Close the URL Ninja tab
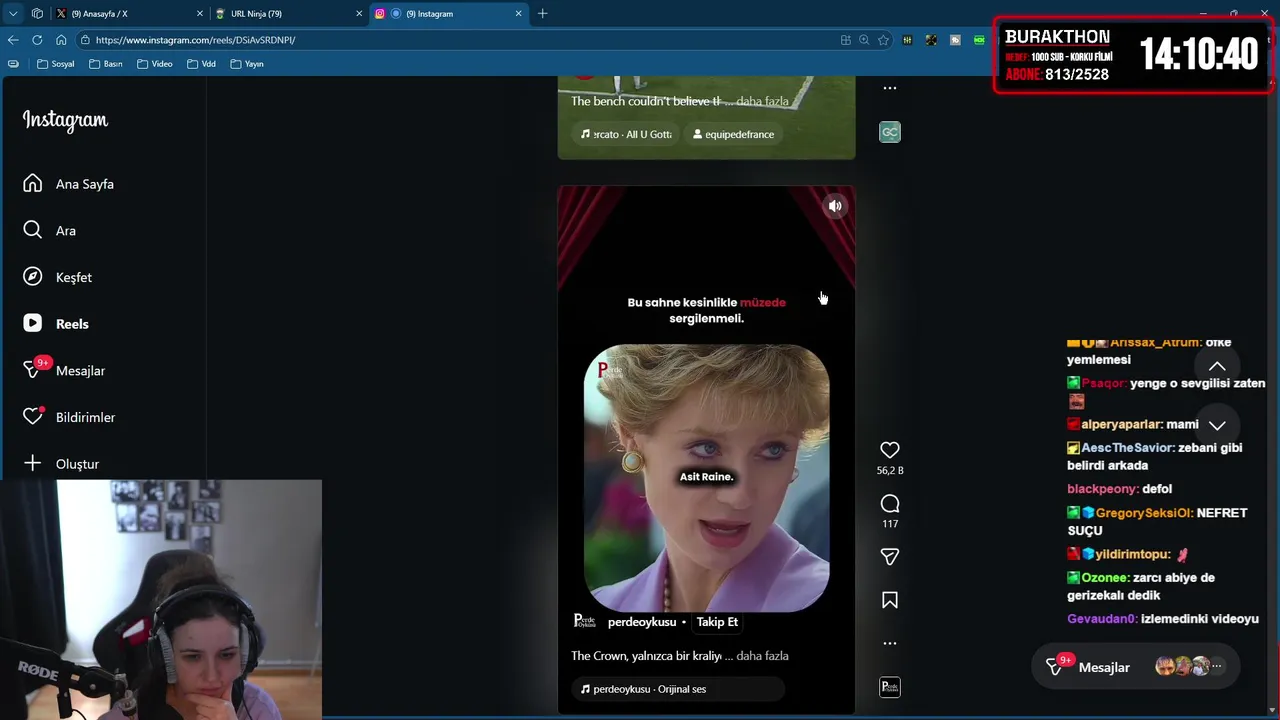The width and height of the screenshot is (1280, 720). coord(359,14)
